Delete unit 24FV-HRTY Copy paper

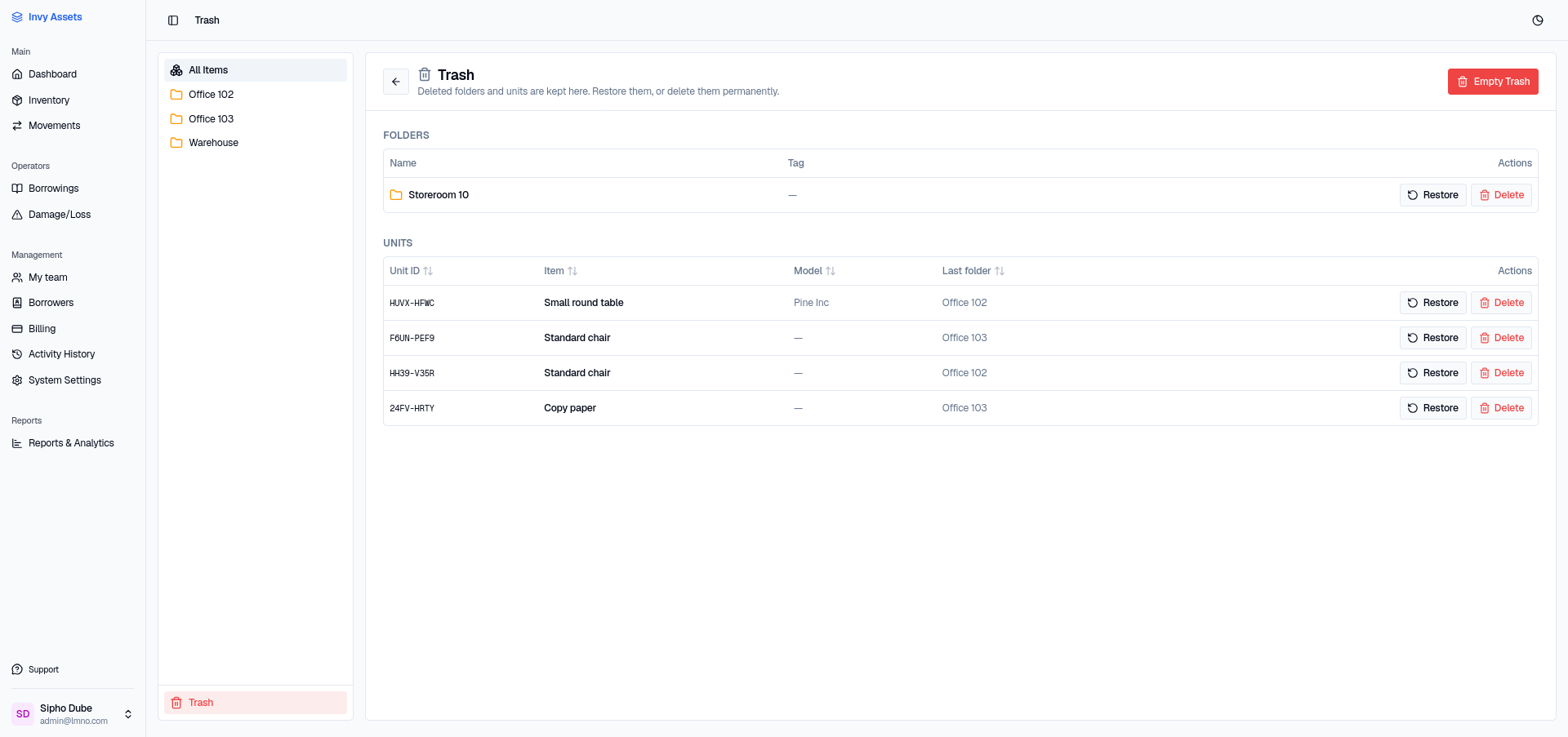coord(1501,408)
